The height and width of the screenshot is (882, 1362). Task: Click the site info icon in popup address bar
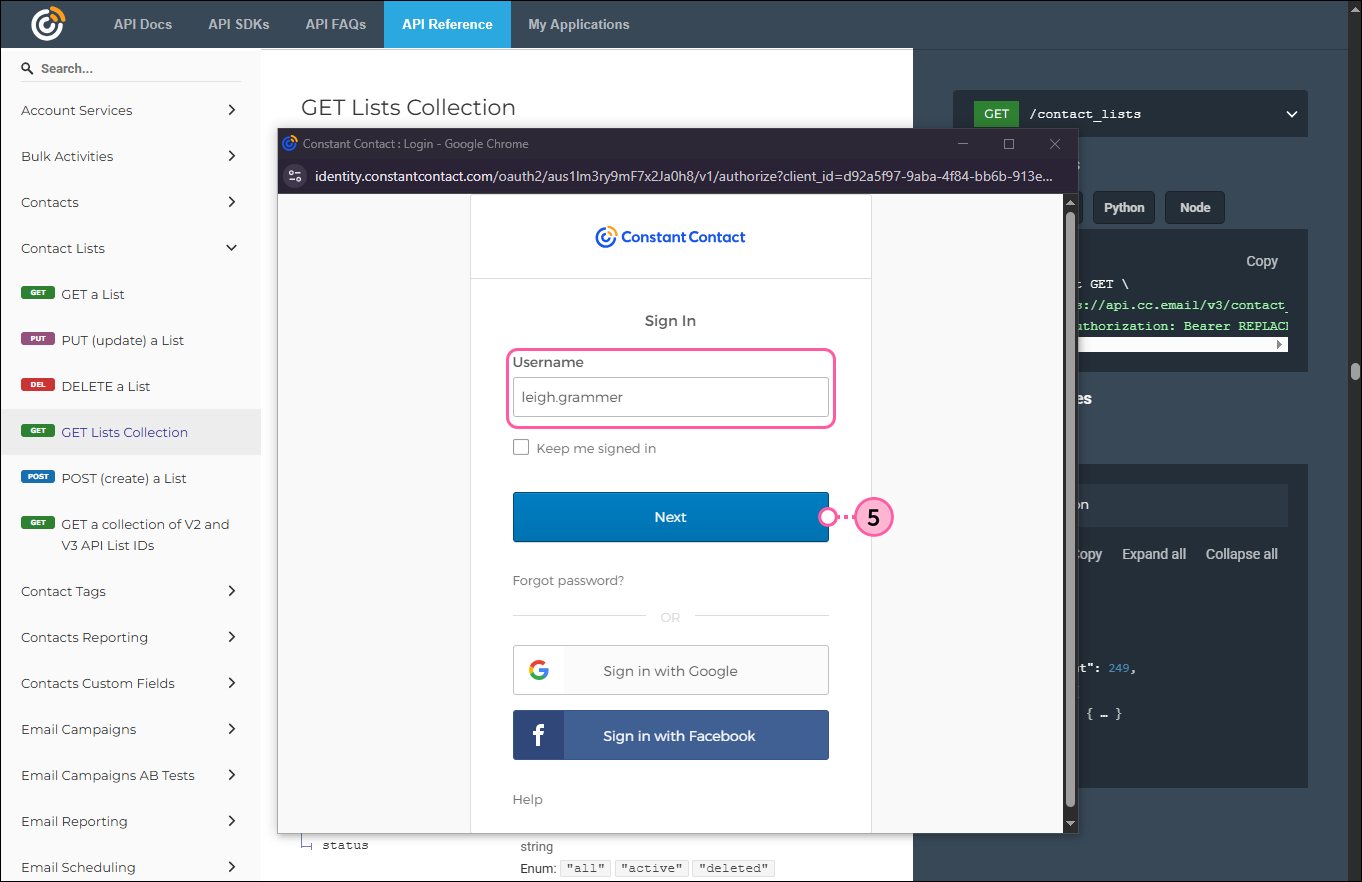click(x=294, y=176)
